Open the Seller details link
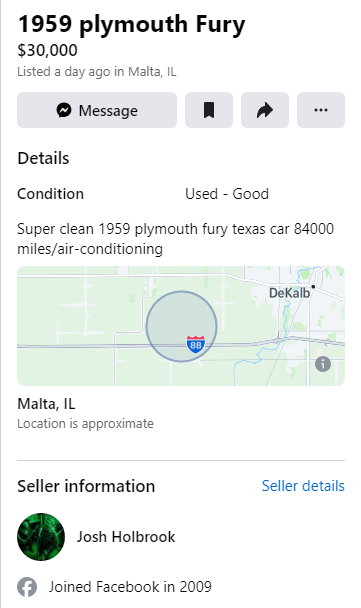Viewport: 361px width, 608px height. [303, 486]
